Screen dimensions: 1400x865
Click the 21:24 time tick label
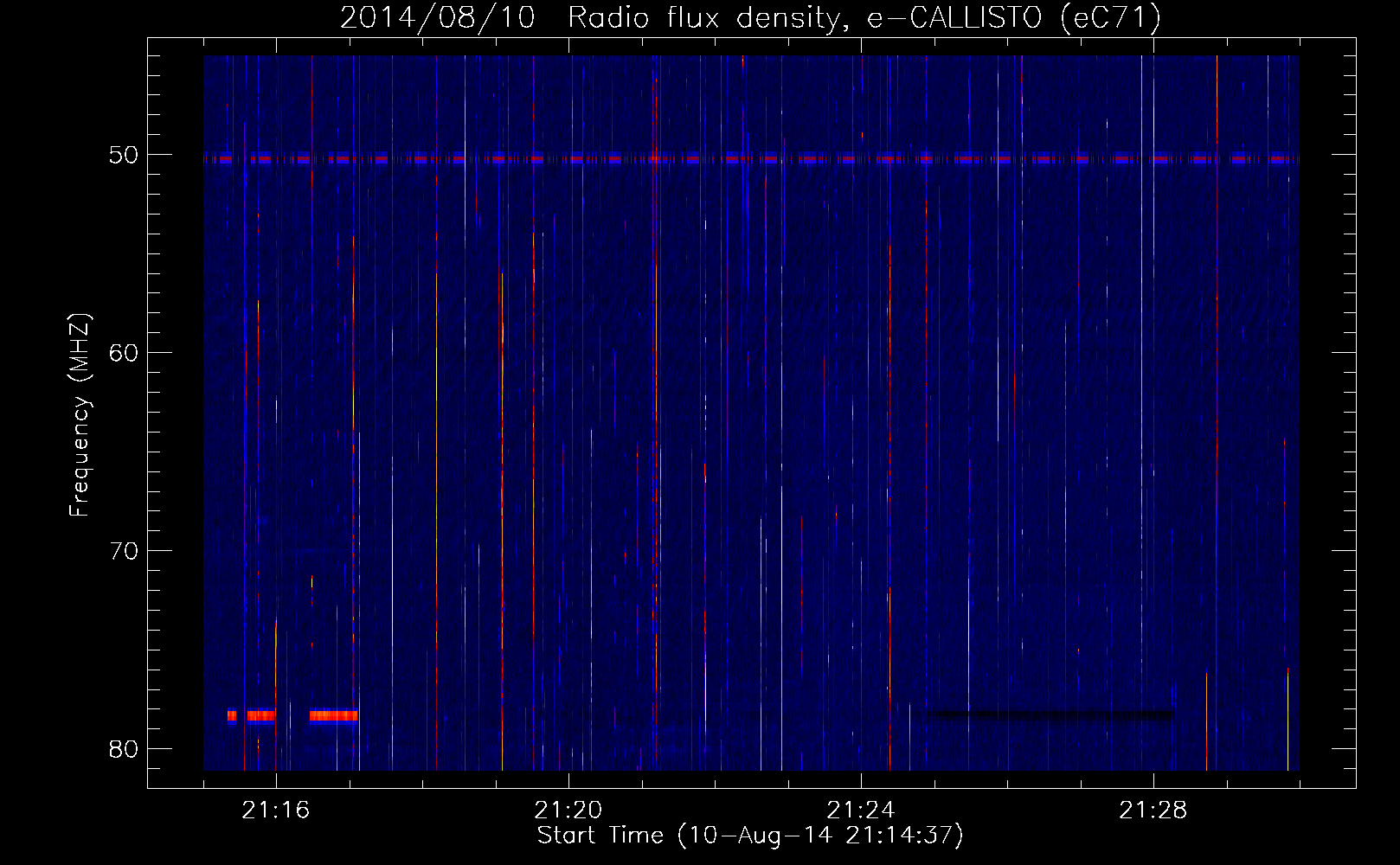pos(861,811)
